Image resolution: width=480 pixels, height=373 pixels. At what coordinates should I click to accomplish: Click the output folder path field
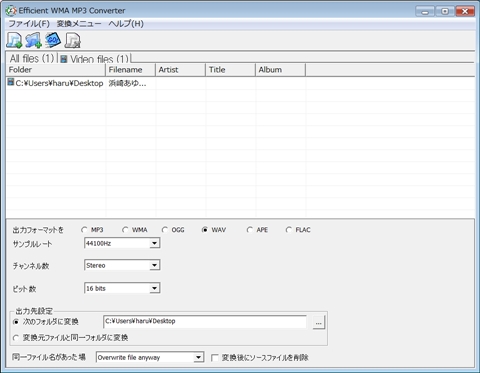(x=205, y=321)
